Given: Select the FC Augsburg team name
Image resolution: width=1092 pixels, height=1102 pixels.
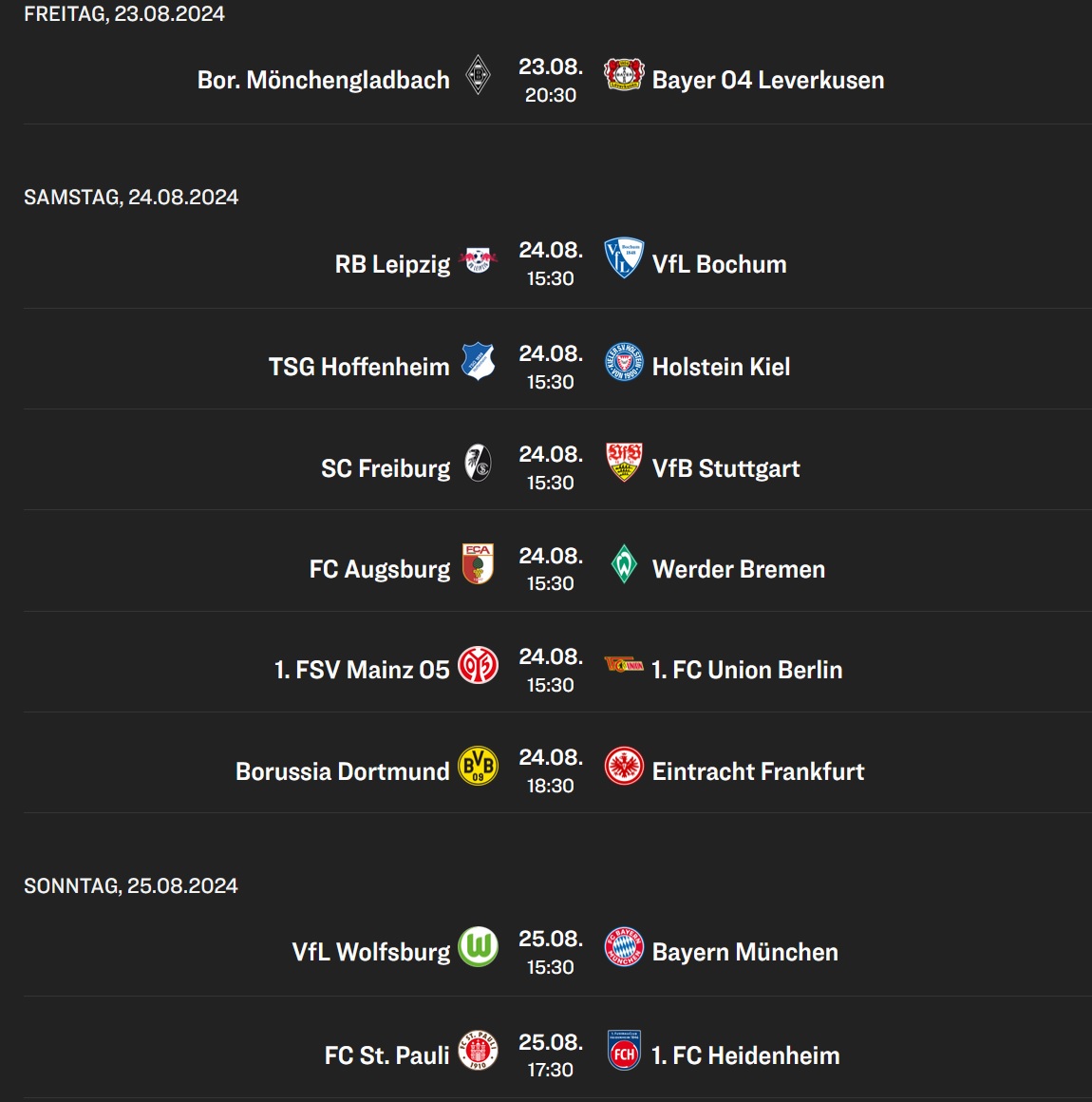Looking at the screenshot, I should 380,569.
